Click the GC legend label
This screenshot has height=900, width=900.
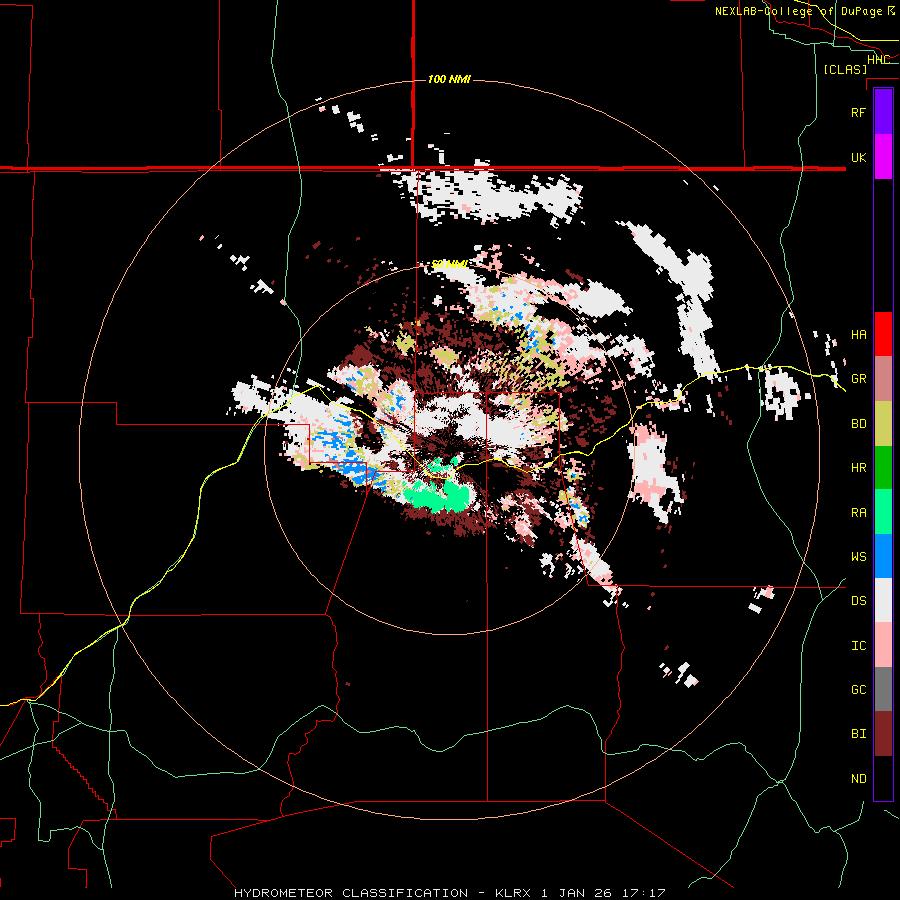pos(858,690)
